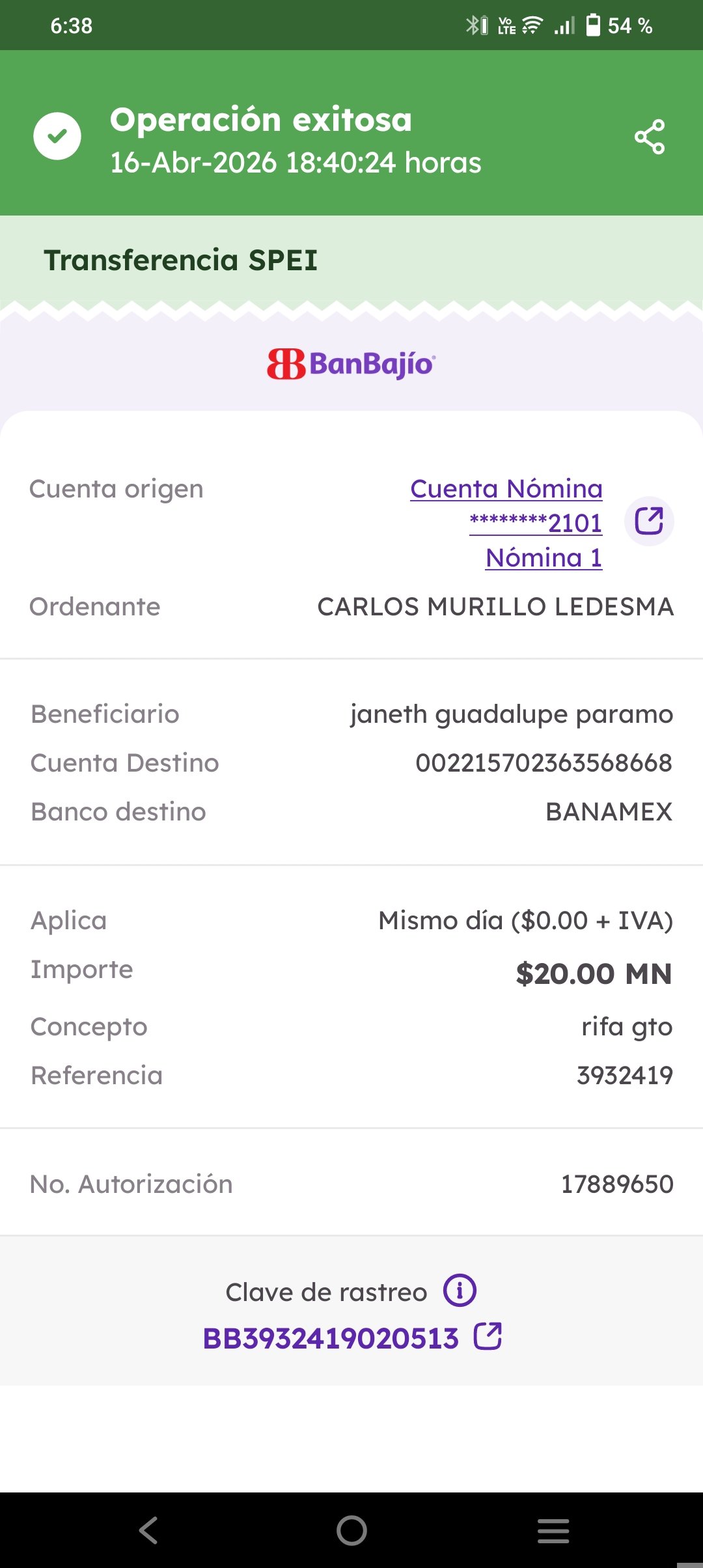703x1568 pixels.
Task: Tap the $20.00 MN amount
Action: click(x=594, y=973)
